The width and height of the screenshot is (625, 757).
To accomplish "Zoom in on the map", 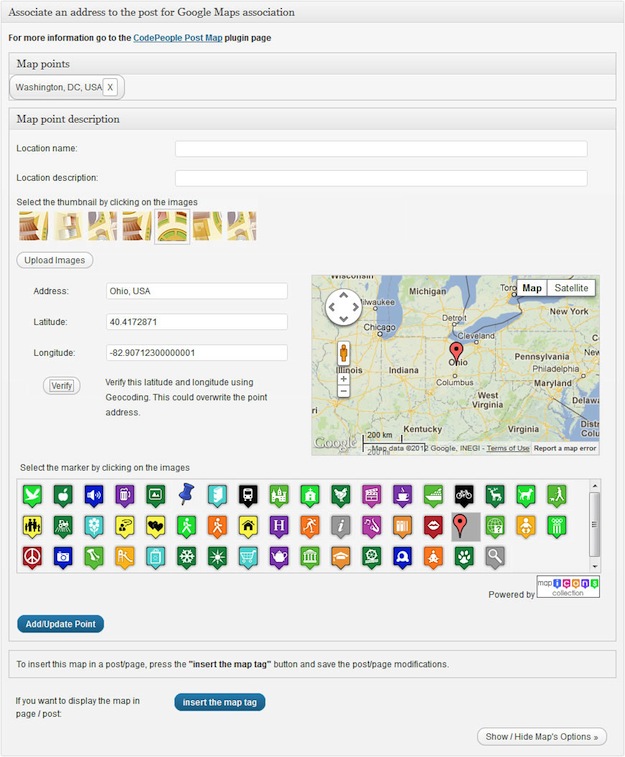I will click(x=343, y=379).
